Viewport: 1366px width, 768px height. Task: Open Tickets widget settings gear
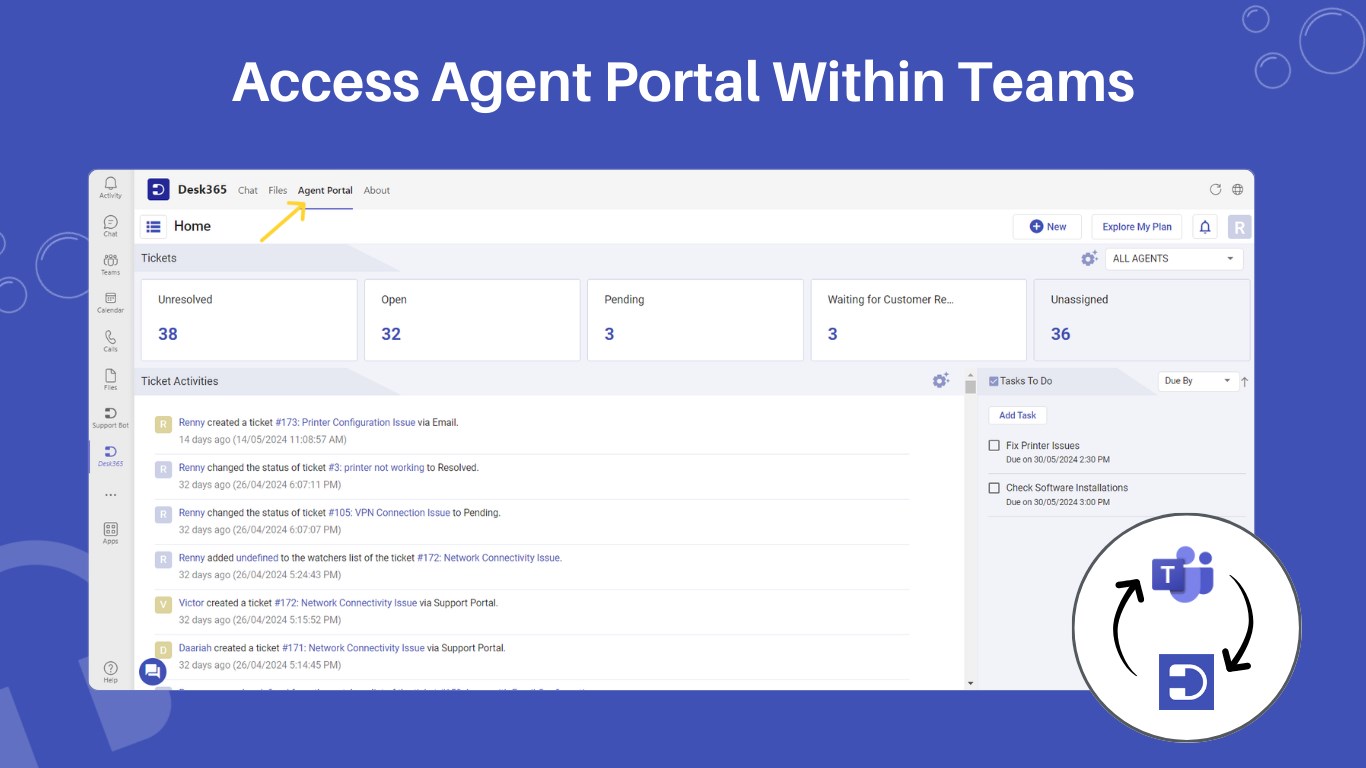(x=1089, y=258)
